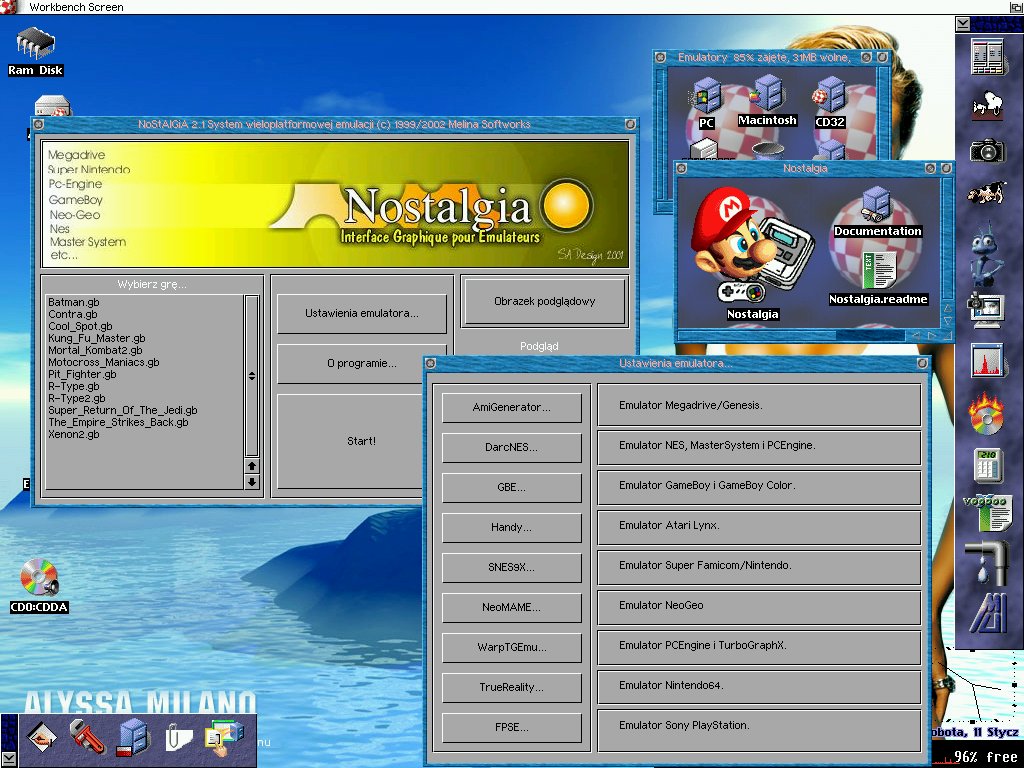Viewport: 1024px width, 768px height.
Task: Click the flaming CD burner dock icon
Action: point(986,413)
